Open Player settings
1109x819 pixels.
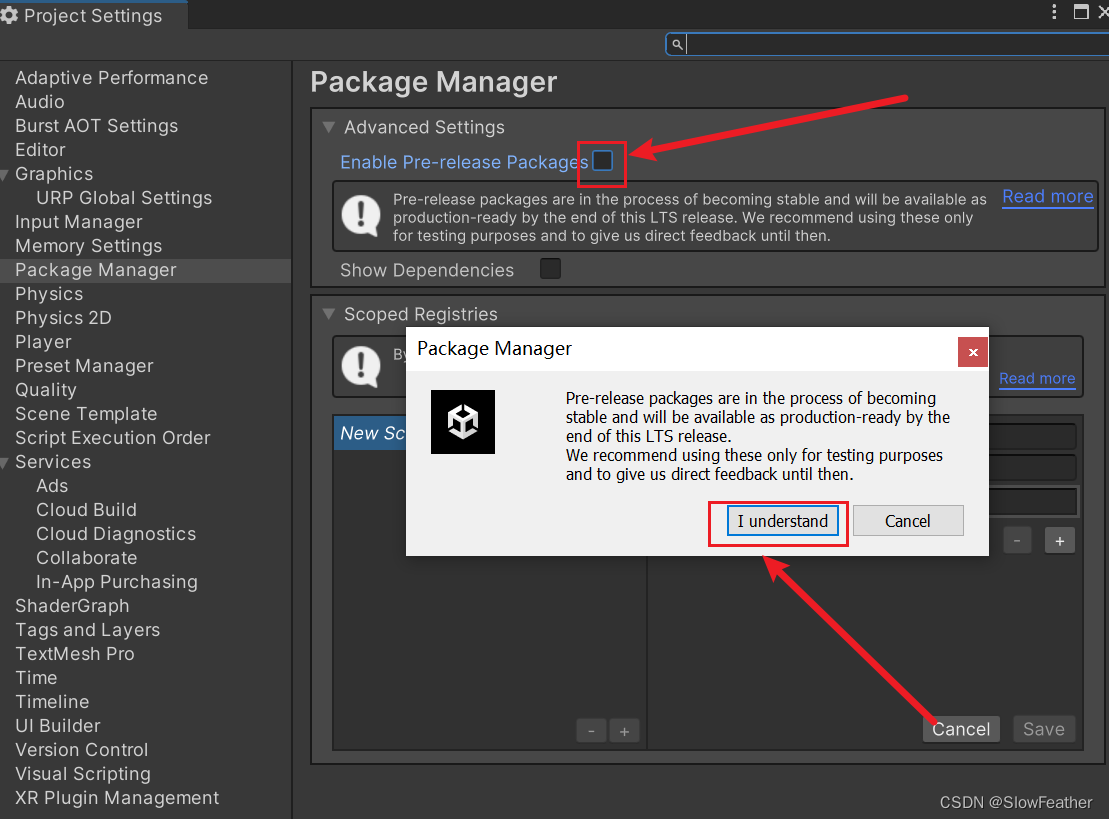point(44,342)
